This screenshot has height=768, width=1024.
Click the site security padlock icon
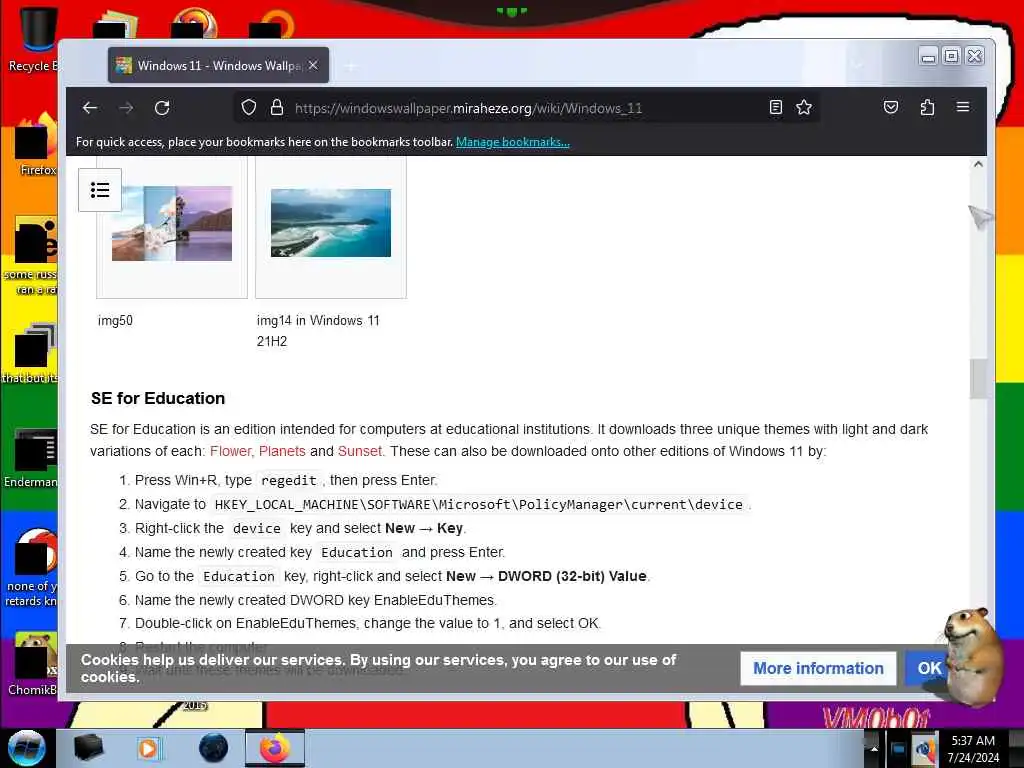277,108
